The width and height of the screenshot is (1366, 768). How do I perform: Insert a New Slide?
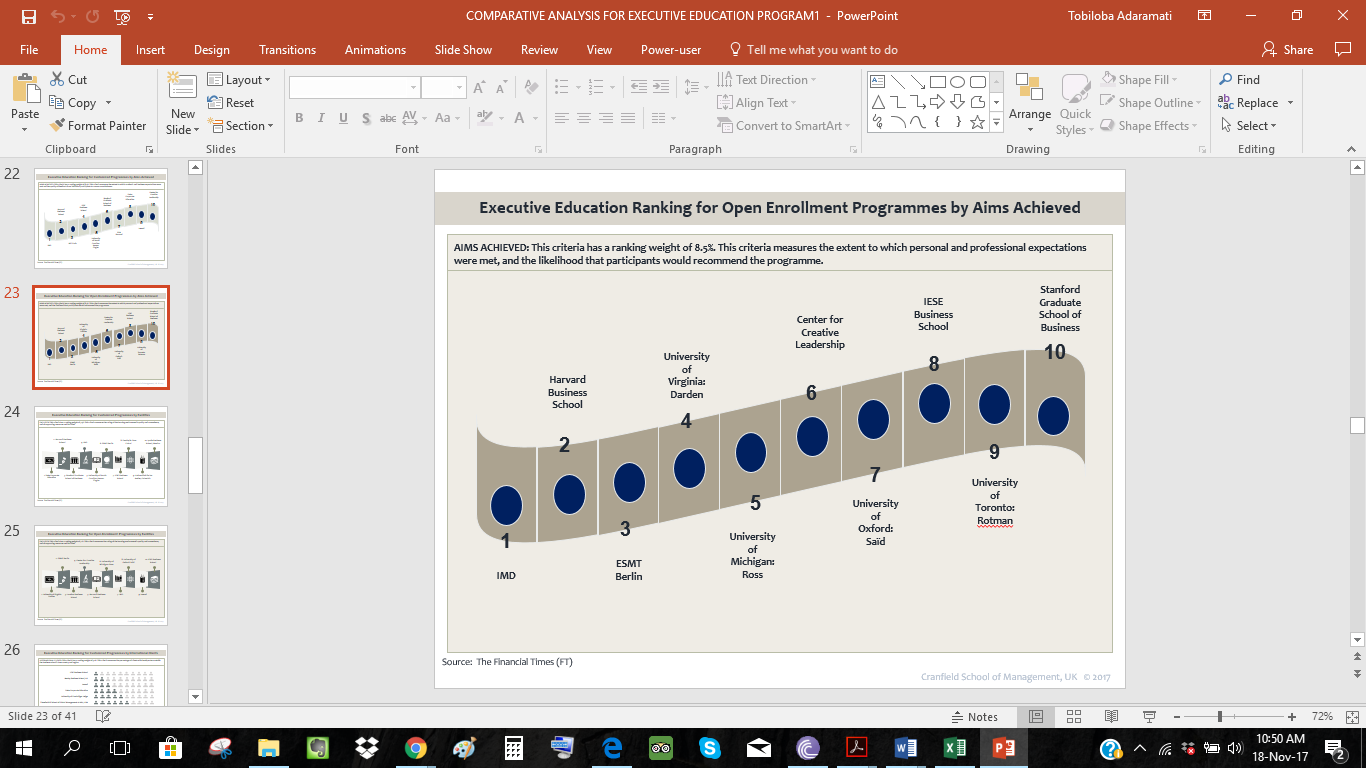[x=183, y=103]
